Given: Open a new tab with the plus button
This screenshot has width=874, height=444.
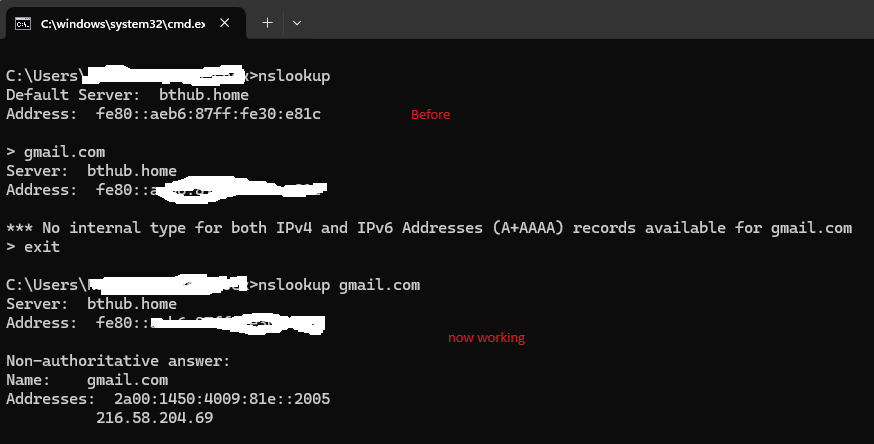Looking at the screenshot, I should 267,22.
